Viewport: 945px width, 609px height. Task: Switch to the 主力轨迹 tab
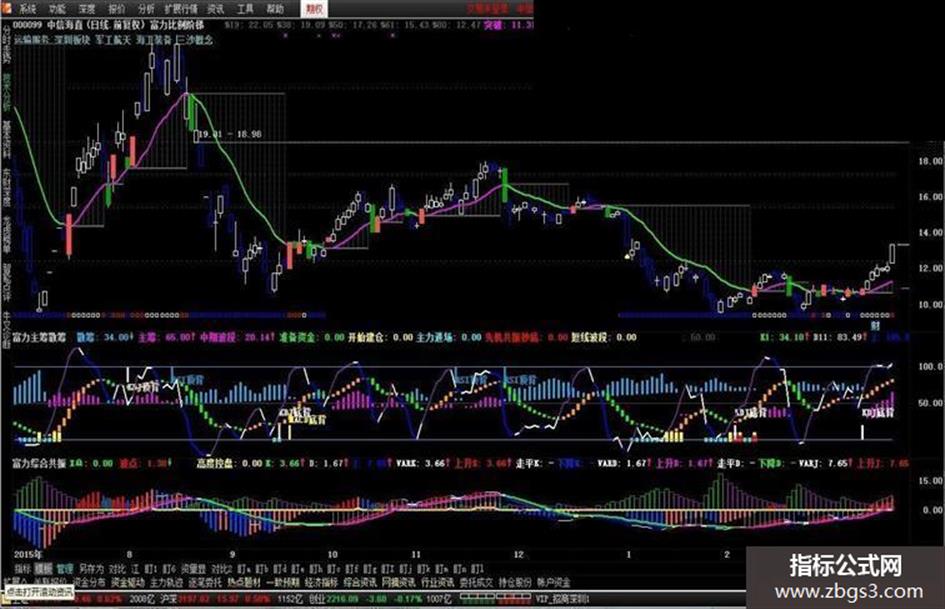pyautogui.click(x=166, y=582)
